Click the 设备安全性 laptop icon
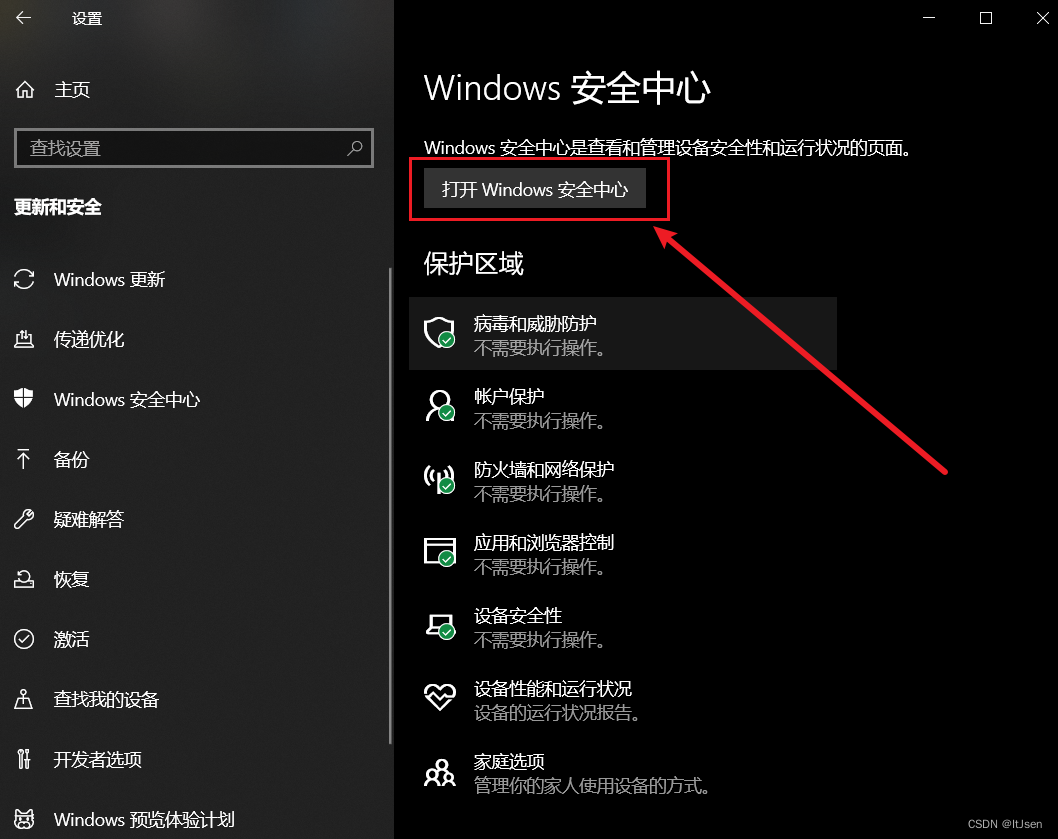This screenshot has width=1058, height=839. pos(439,626)
